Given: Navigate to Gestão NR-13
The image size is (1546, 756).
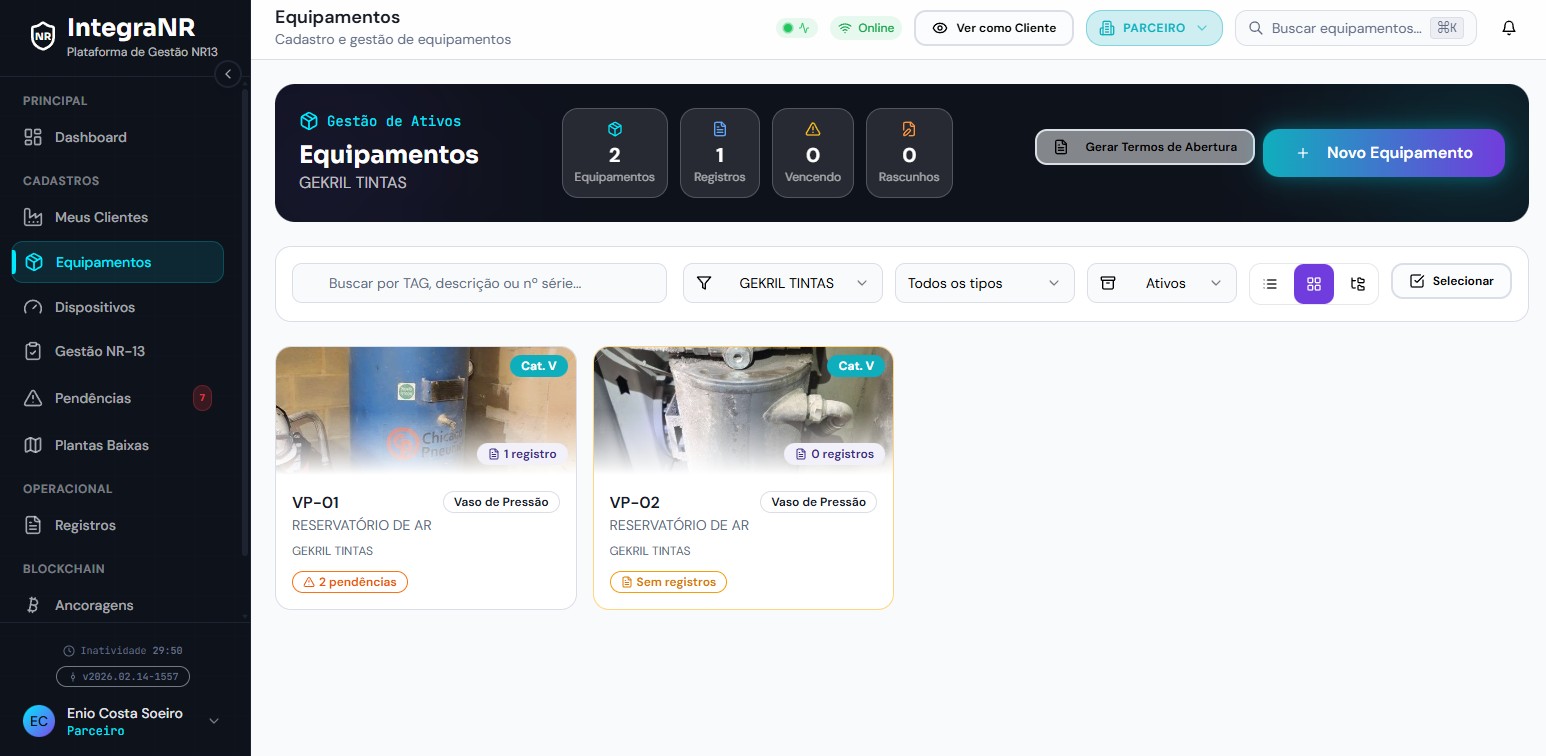Looking at the screenshot, I should (x=118, y=351).
